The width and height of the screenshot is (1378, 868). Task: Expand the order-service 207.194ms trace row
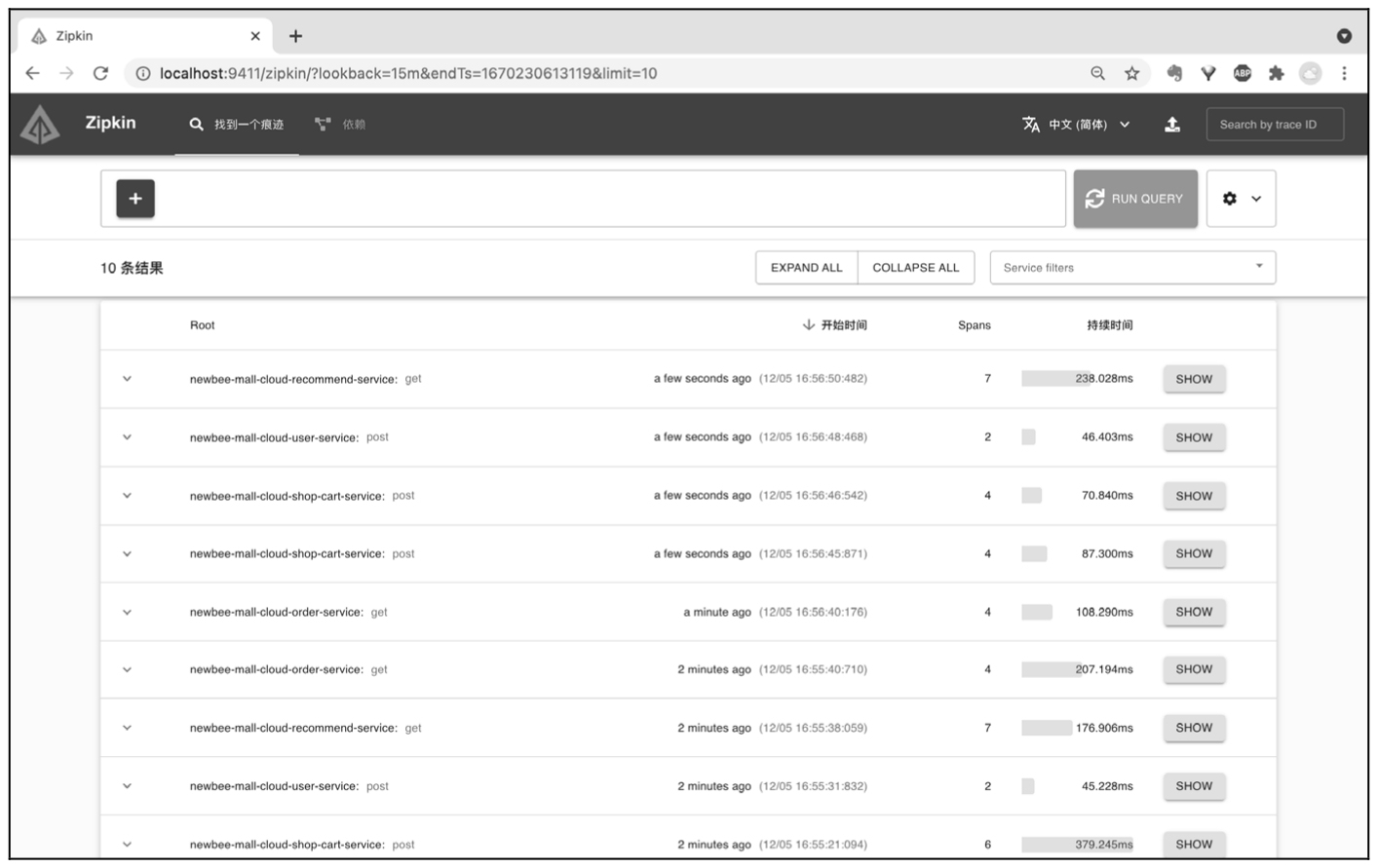click(127, 669)
